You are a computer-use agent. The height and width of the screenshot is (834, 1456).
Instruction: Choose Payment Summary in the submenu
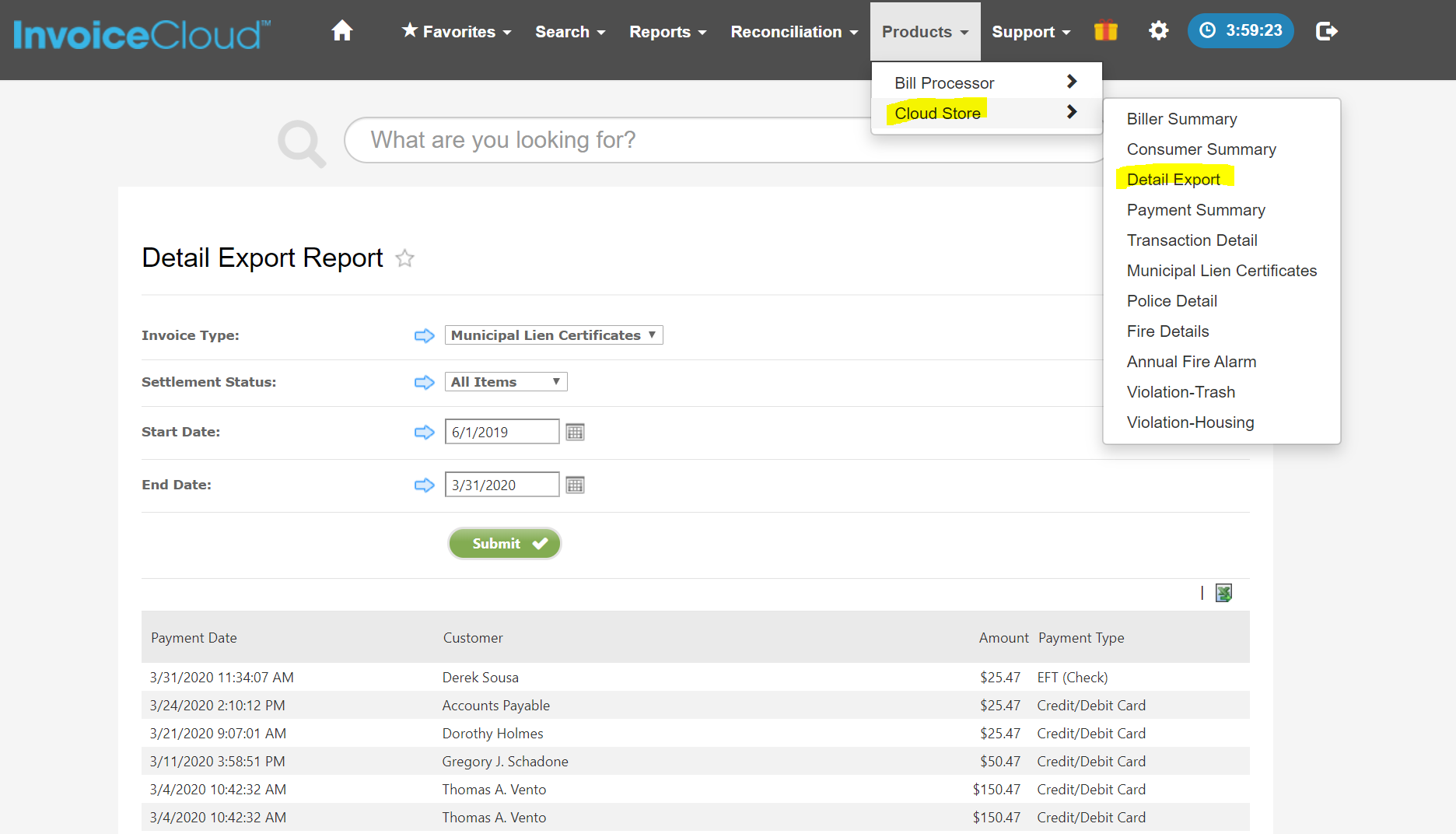[x=1195, y=210]
